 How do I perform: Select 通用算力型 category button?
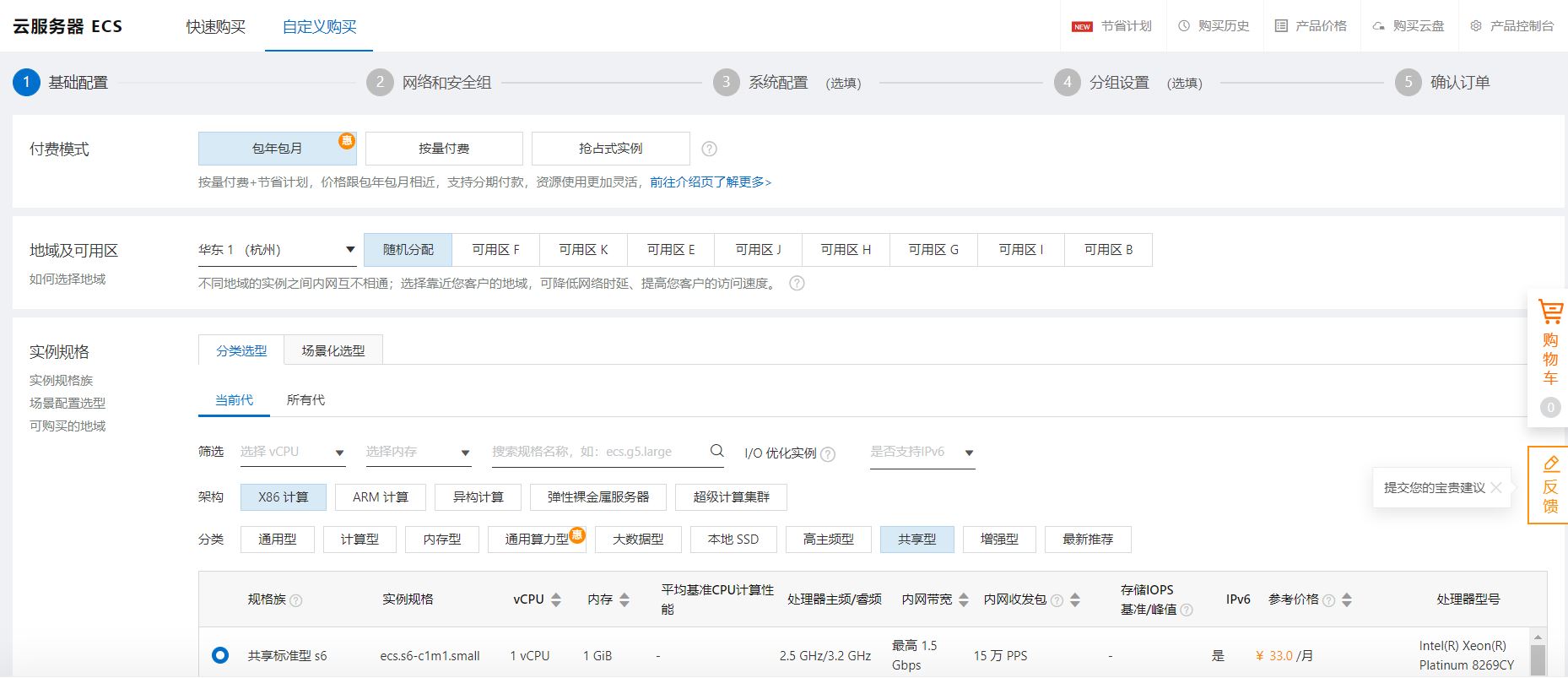[x=537, y=540]
